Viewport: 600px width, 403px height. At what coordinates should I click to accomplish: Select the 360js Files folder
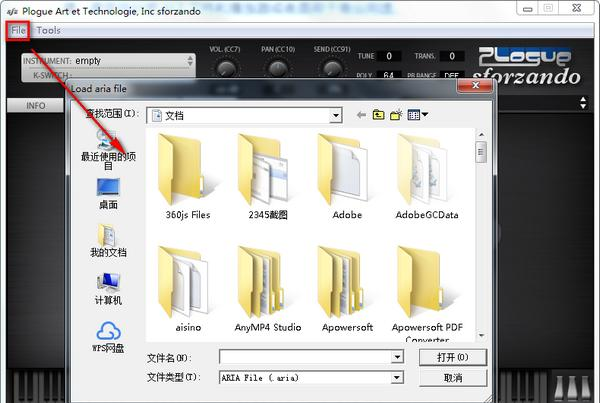click(x=188, y=177)
